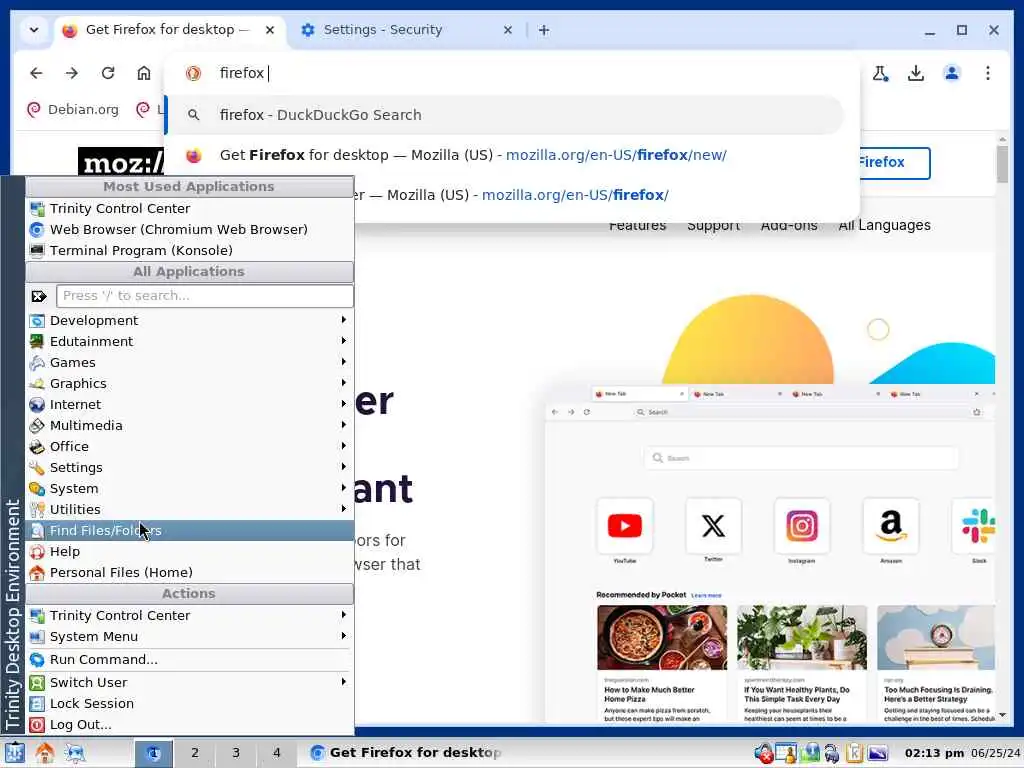Expand the System Menu entry

click(190, 637)
